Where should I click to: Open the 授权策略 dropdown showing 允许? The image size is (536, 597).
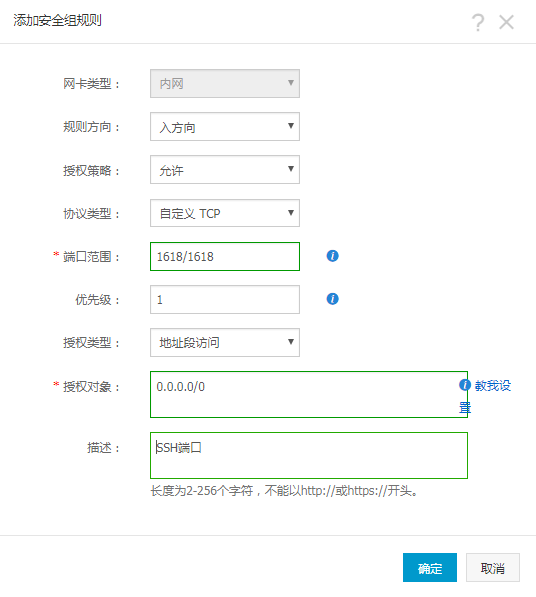225,169
